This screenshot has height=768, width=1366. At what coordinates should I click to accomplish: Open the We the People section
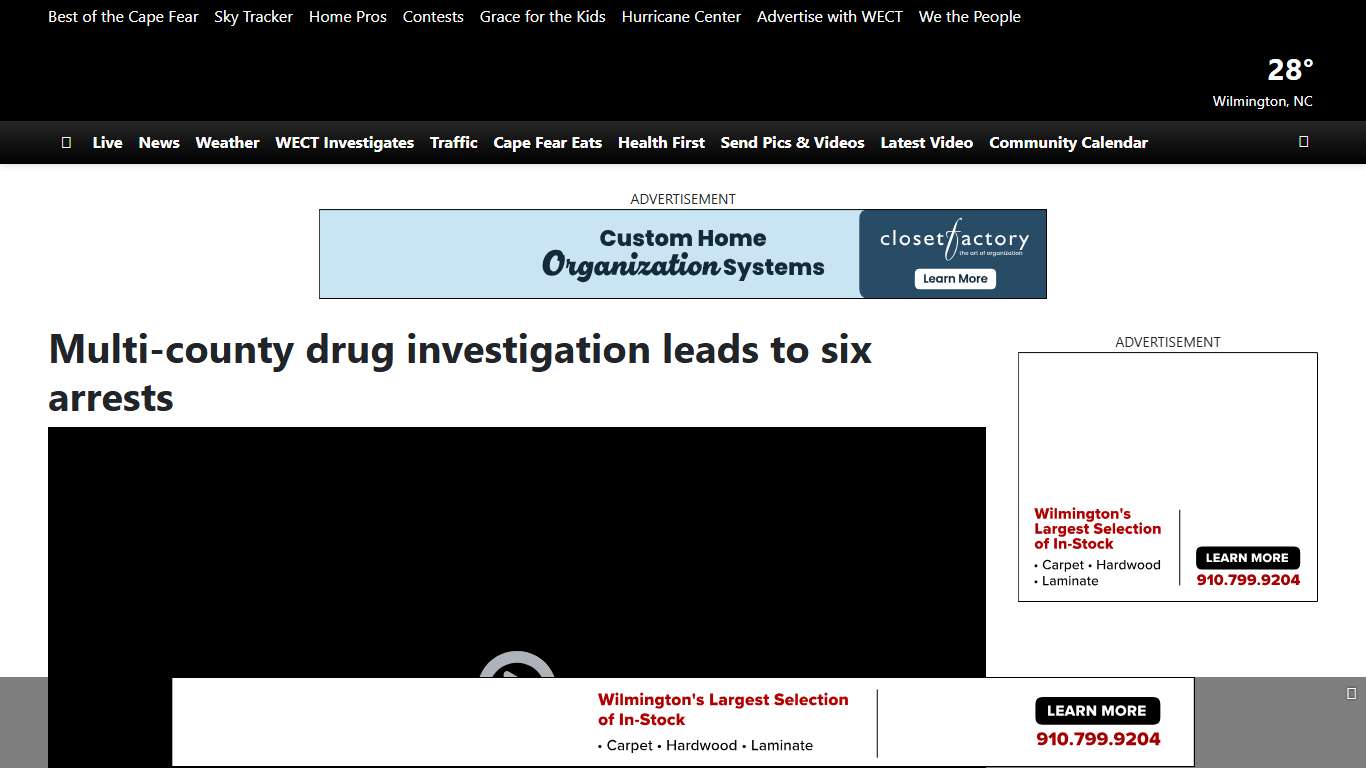tap(969, 16)
